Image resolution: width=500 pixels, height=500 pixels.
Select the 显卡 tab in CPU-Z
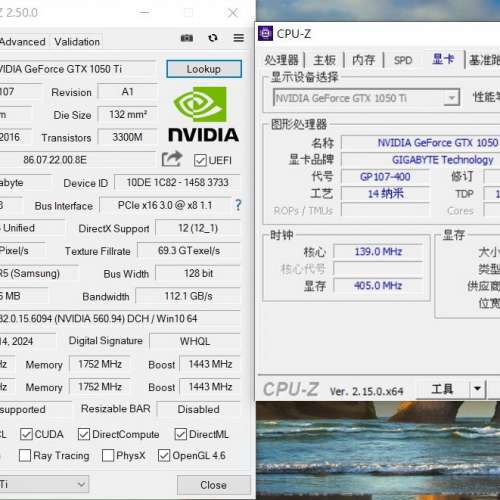point(443,59)
